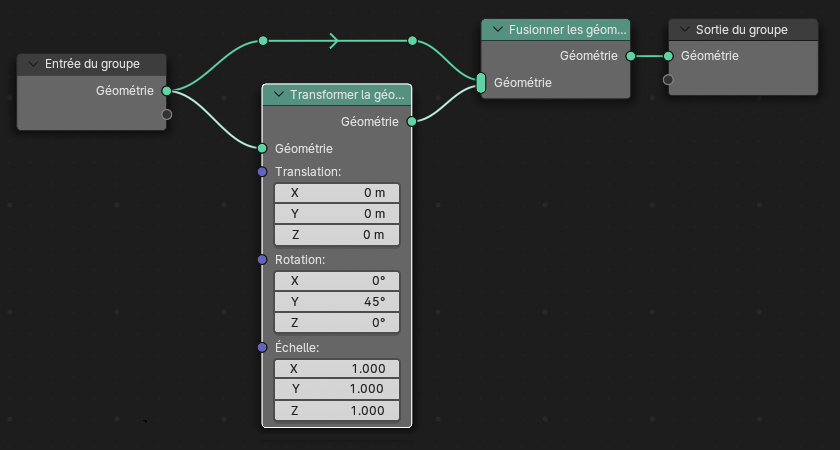Click Géométrie output socket on Fusionner node

pyautogui.click(x=630, y=56)
